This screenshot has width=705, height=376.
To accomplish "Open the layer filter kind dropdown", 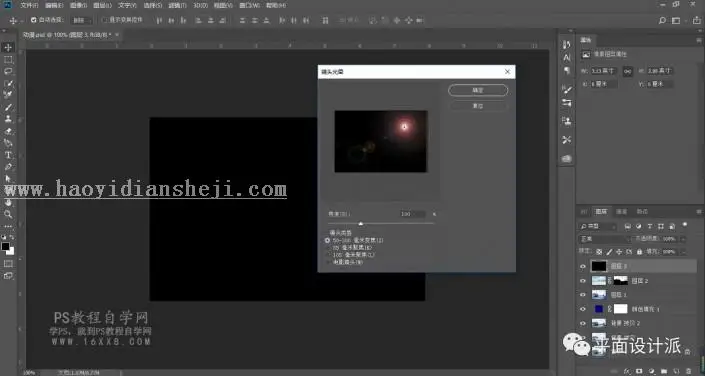I will (597, 226).
